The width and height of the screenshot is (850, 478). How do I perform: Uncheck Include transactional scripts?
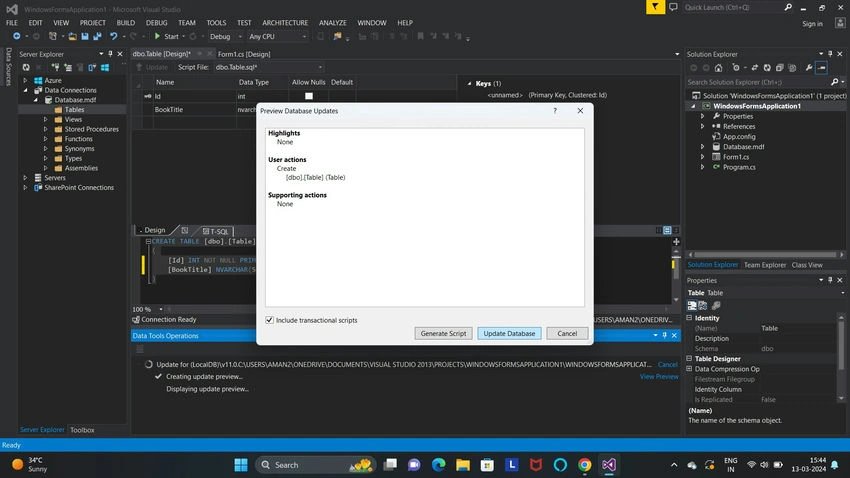point(269,320)
